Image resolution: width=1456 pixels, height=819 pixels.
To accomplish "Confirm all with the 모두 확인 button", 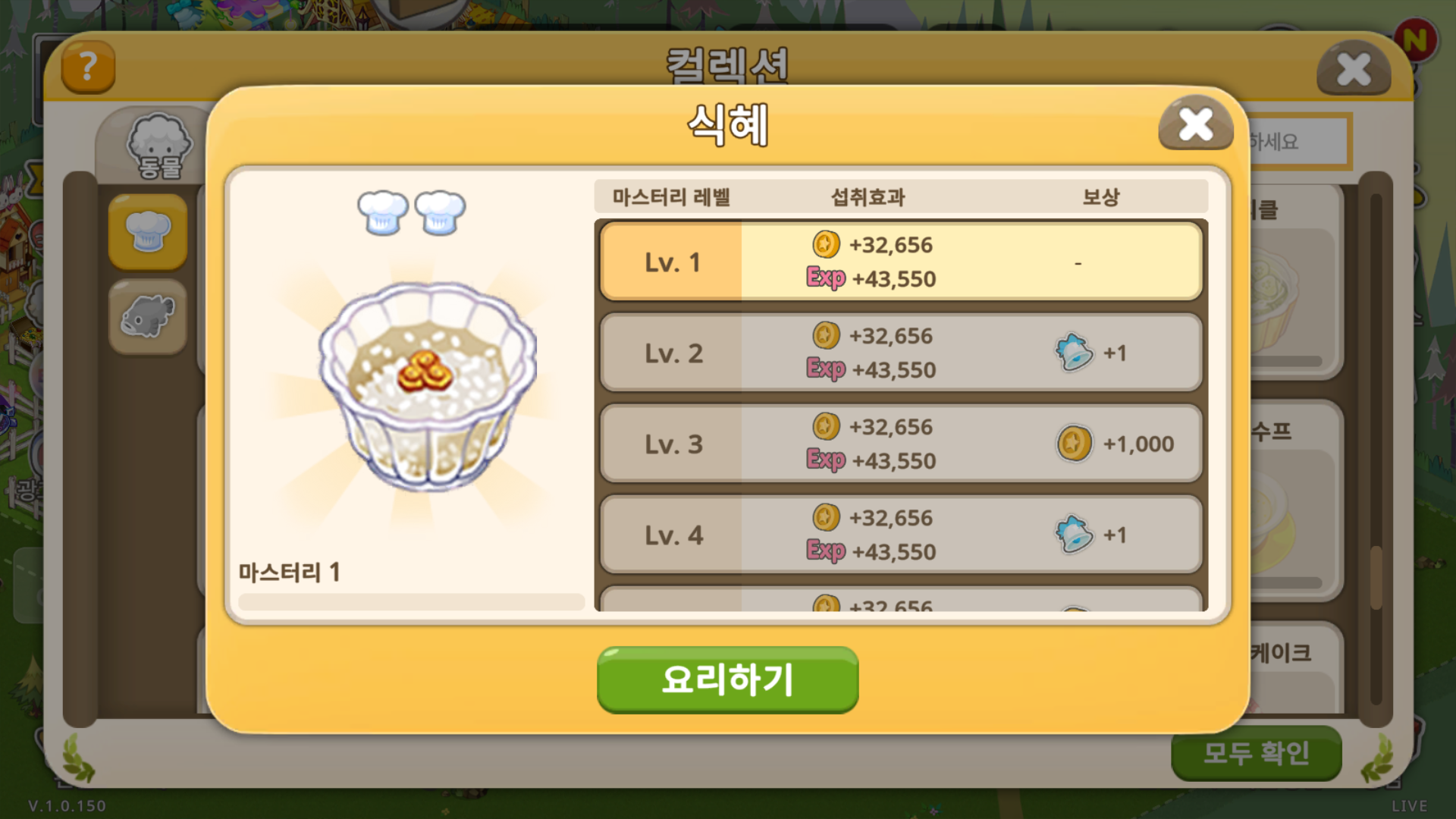I will click(x=1257, y=753).
